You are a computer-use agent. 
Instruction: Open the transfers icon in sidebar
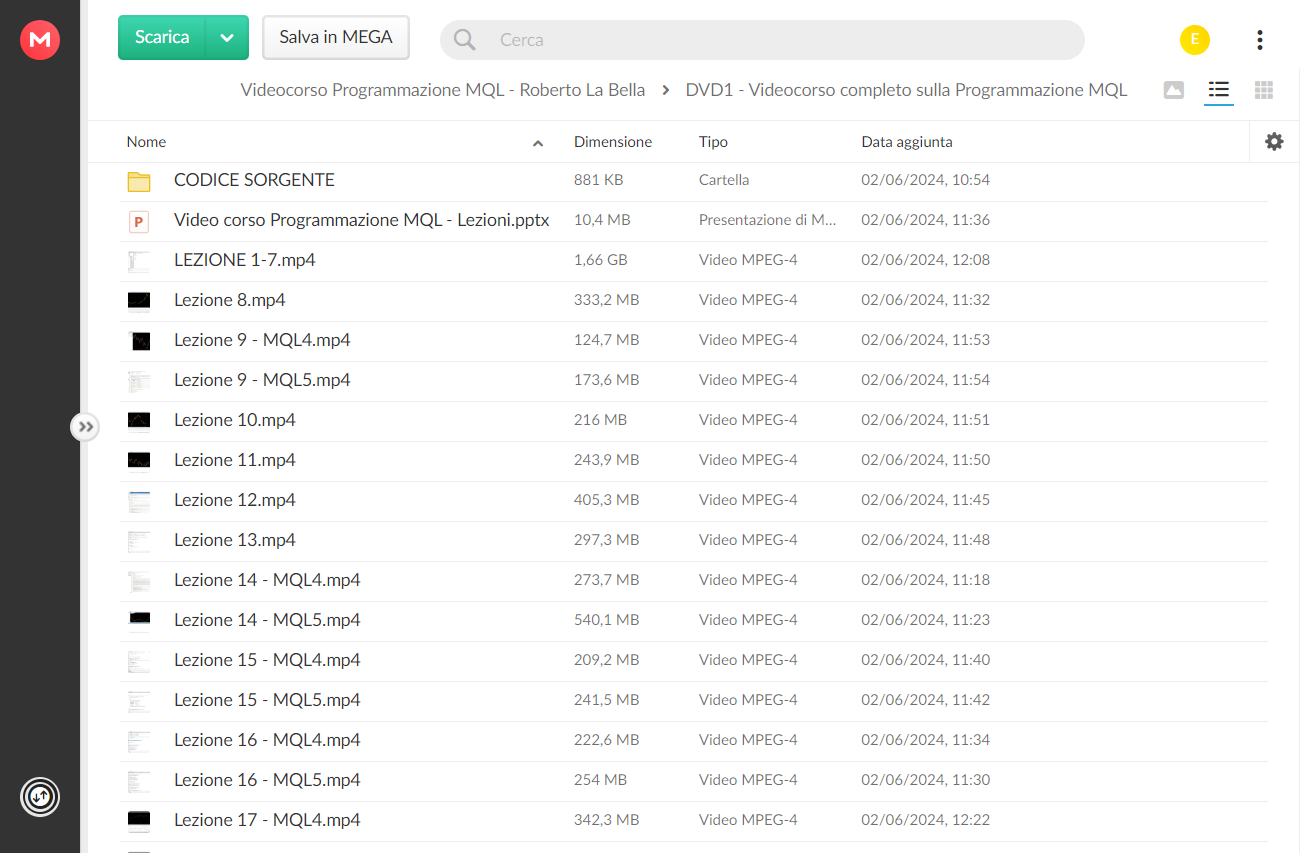(40, 797)
